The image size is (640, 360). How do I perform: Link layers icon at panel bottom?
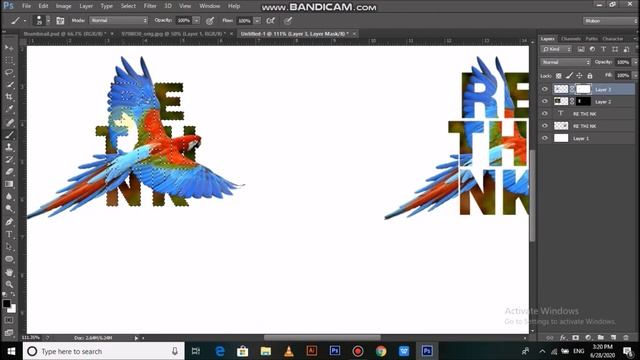coord(550,338)
